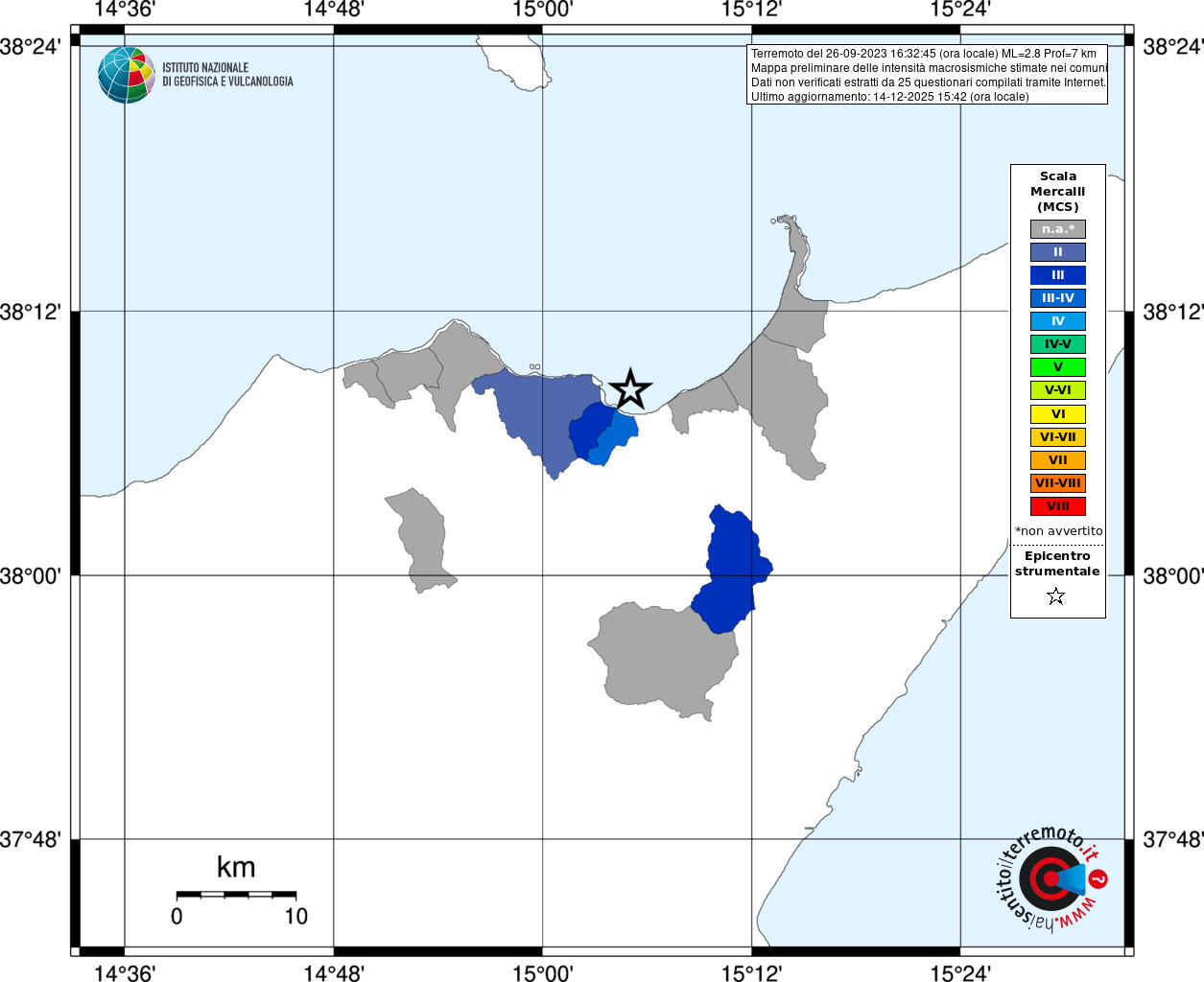Click the km scale bar
This screenshot has height=982, width=1204.
[x=236, y=895]
